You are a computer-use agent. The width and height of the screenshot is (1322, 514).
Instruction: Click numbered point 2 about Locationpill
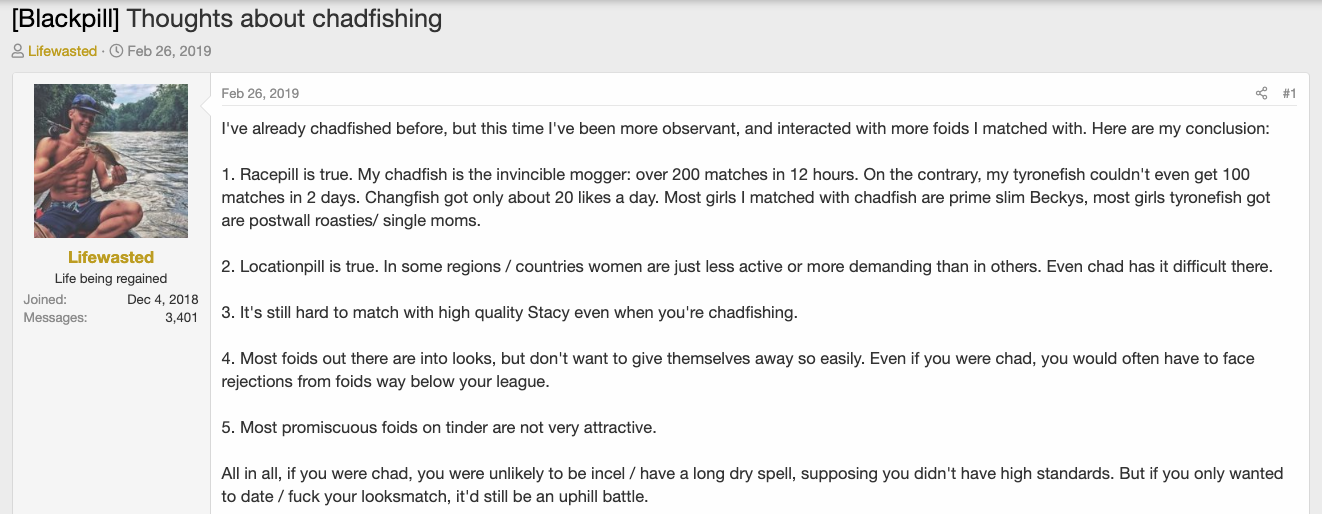click(x=746, y=267)
